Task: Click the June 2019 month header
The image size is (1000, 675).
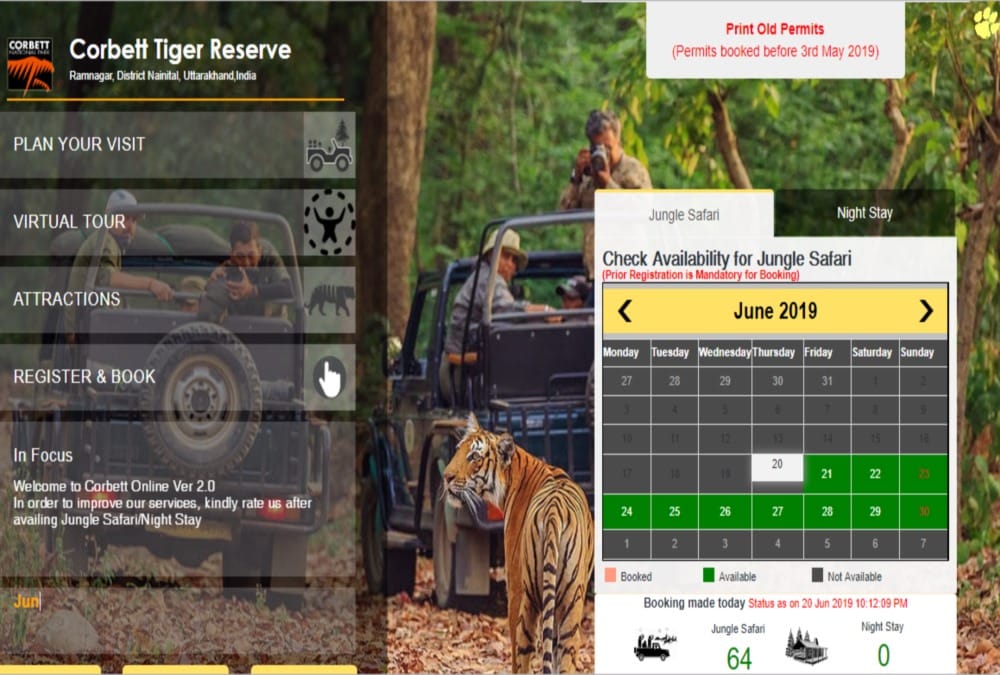Action: pyautogui.click(x=775, y=311)
